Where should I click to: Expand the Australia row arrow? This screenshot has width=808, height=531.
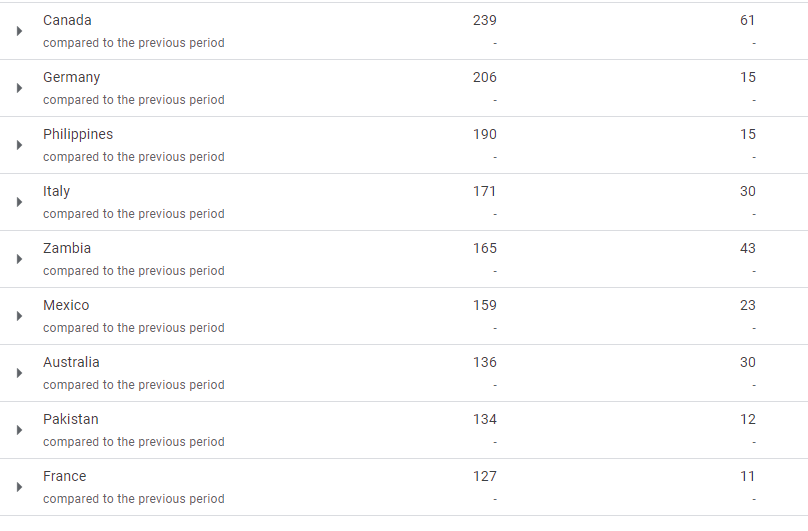coord(19,373)
